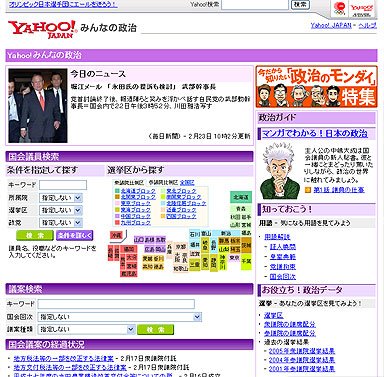Select 和歌山 tile on the map
This screenshot has height=377, width=384.
pyautogui.click(x=181, y=268)
